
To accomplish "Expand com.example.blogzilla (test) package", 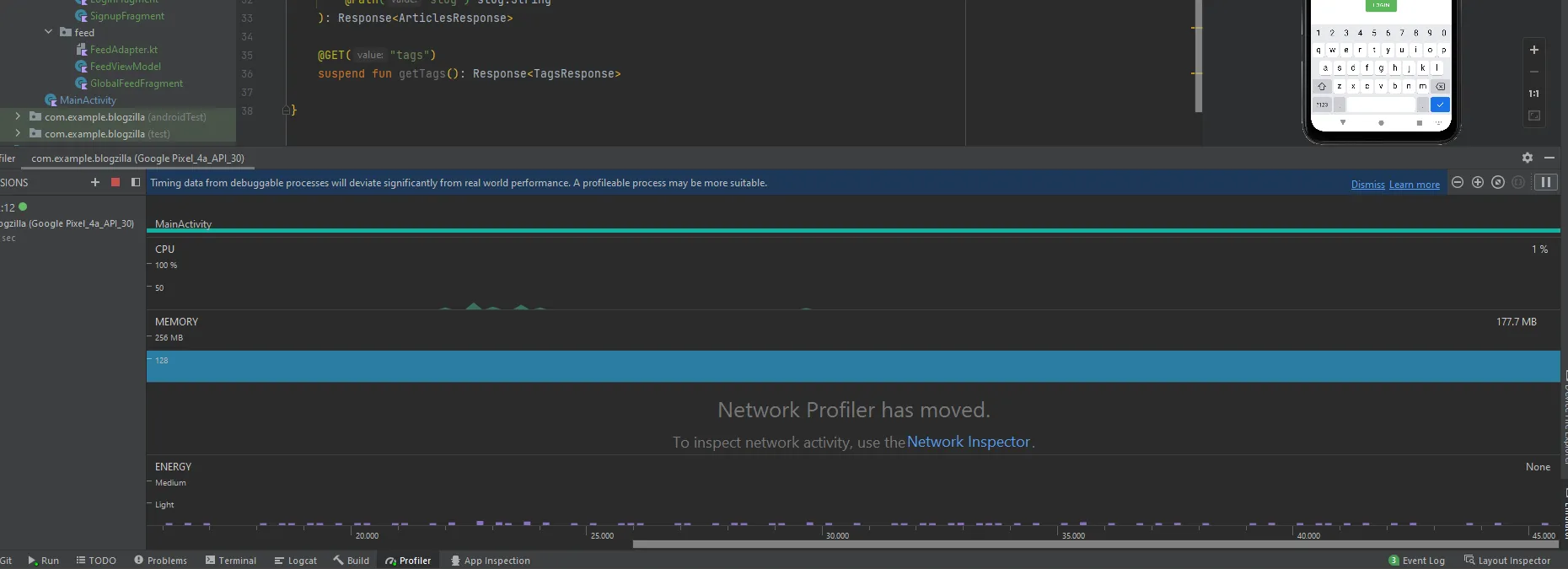I will (18, 133).
